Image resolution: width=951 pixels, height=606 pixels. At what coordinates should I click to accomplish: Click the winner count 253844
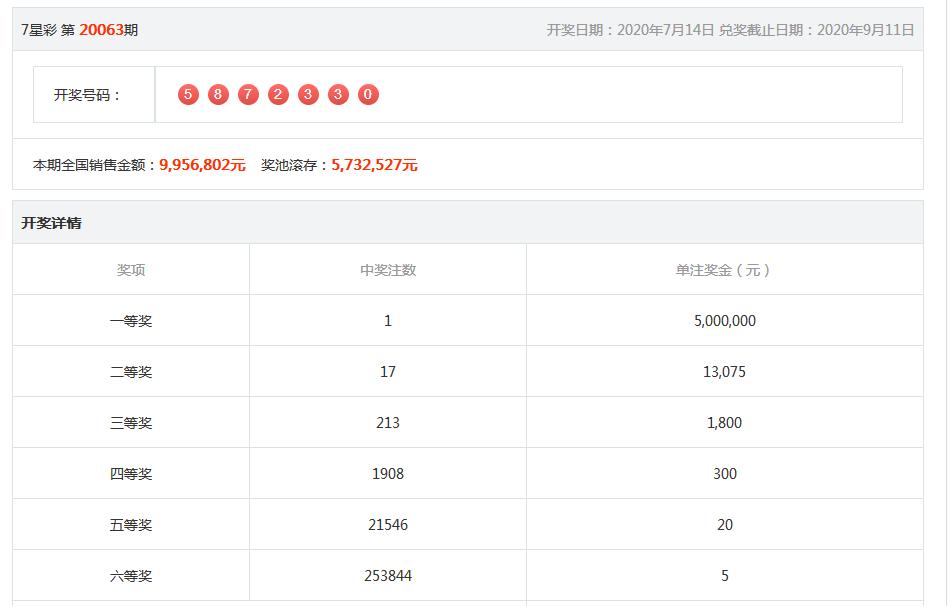388,576
